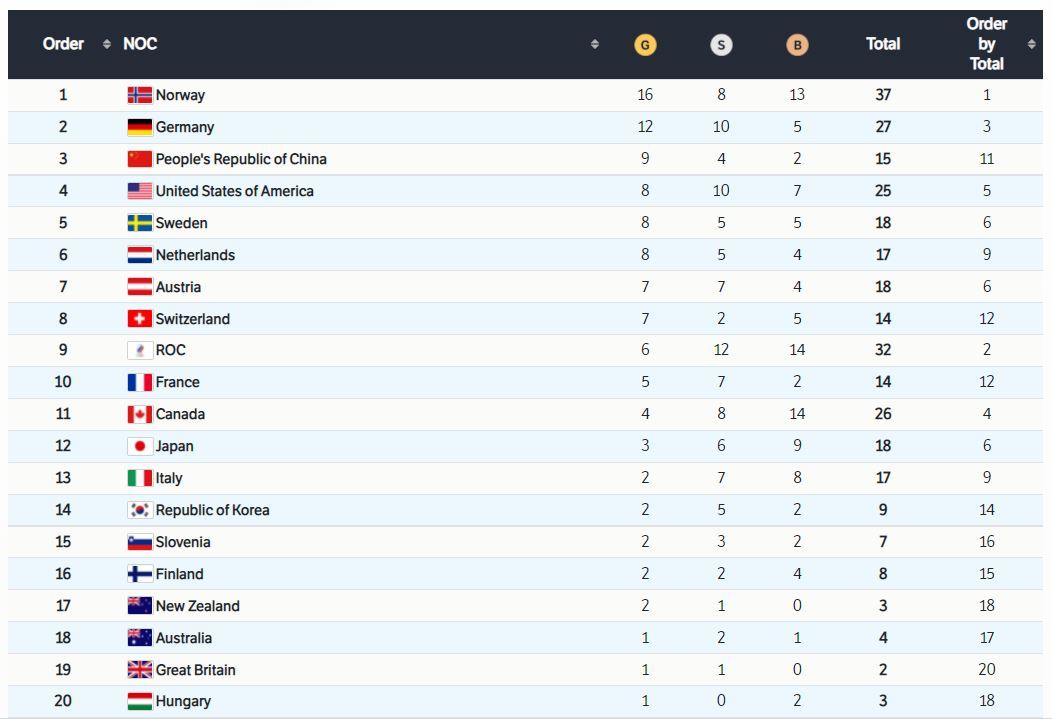Viewport: 1052px width, 719px height.
Task: Open the United States of America link
Action: pyautogui.click(x=234, y=191)
